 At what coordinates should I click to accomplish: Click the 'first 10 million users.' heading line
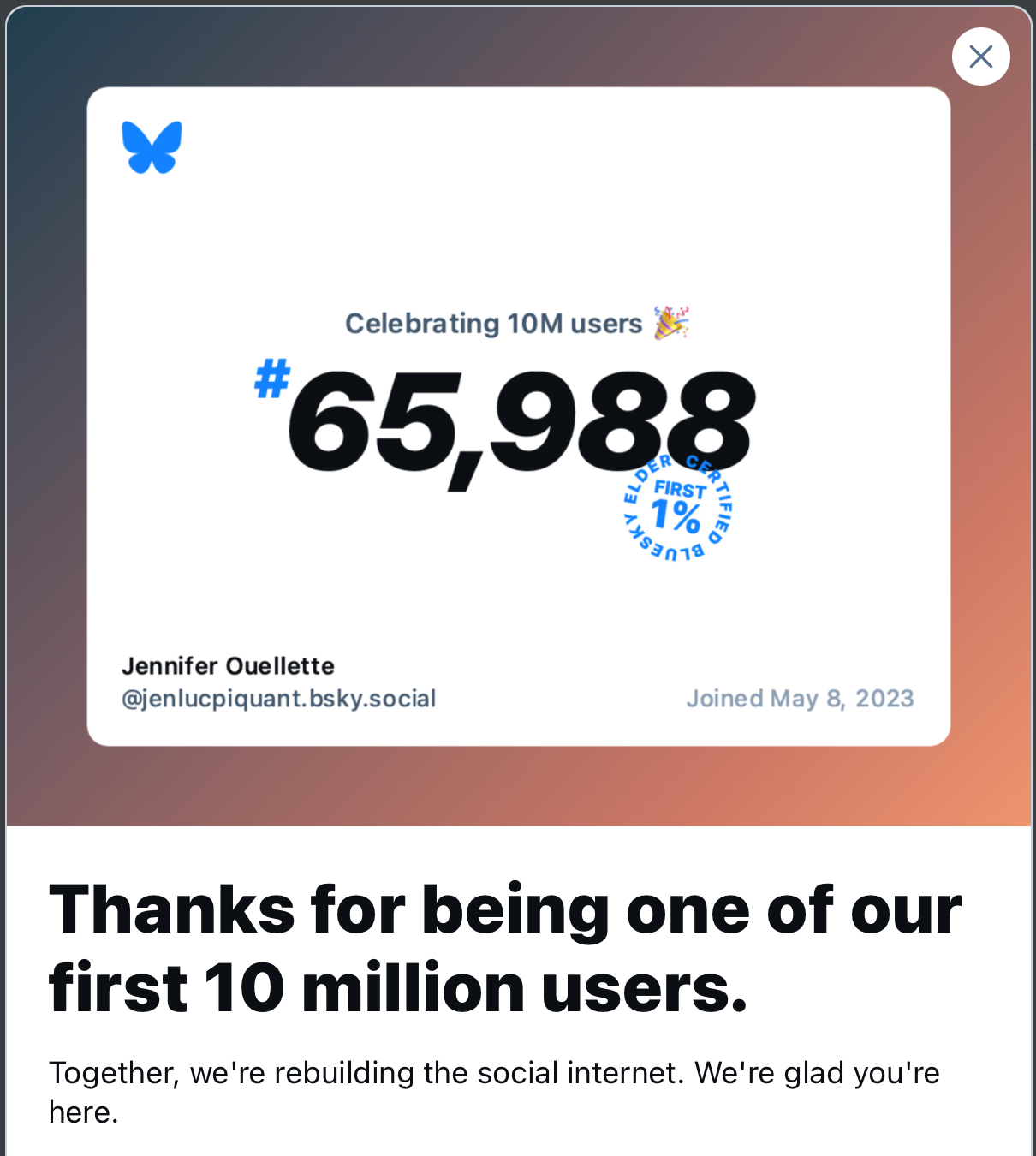(x=398, y=988)
